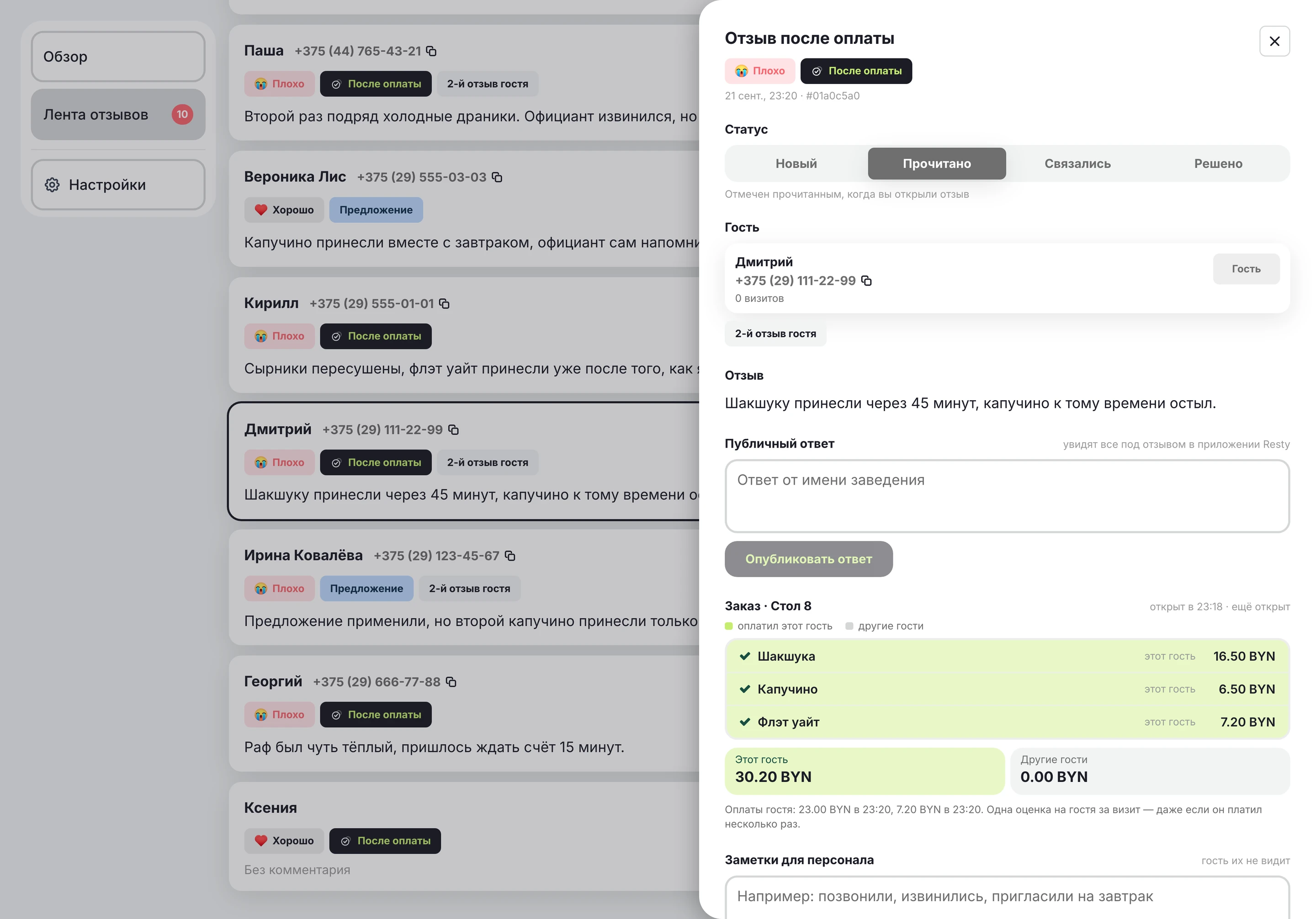Open the Обзор section

[x=118, y=57]
